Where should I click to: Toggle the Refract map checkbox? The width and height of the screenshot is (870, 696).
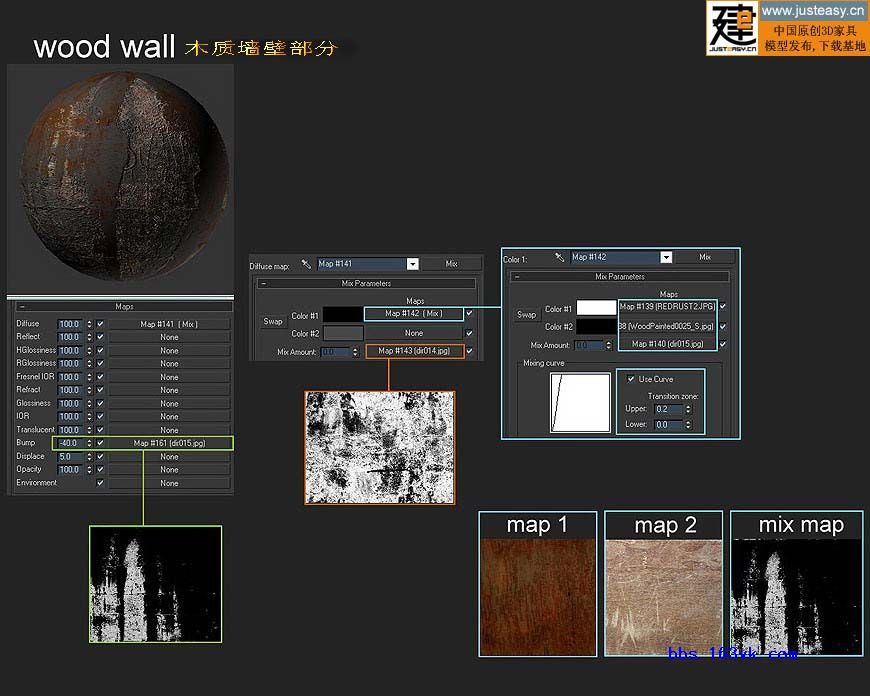tap(100, 390)
